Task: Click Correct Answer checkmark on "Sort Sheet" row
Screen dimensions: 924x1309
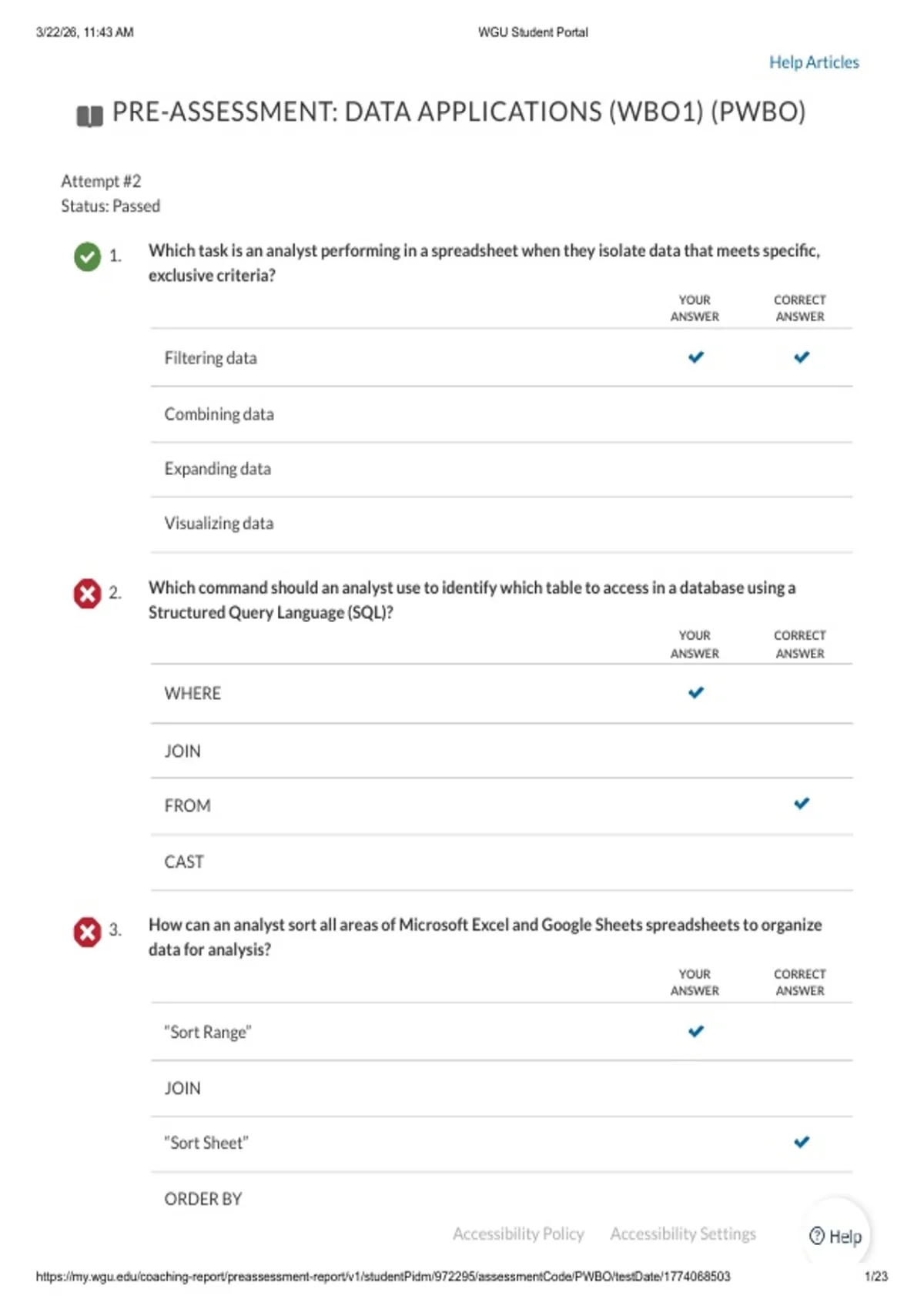Action: [802, 1142]
